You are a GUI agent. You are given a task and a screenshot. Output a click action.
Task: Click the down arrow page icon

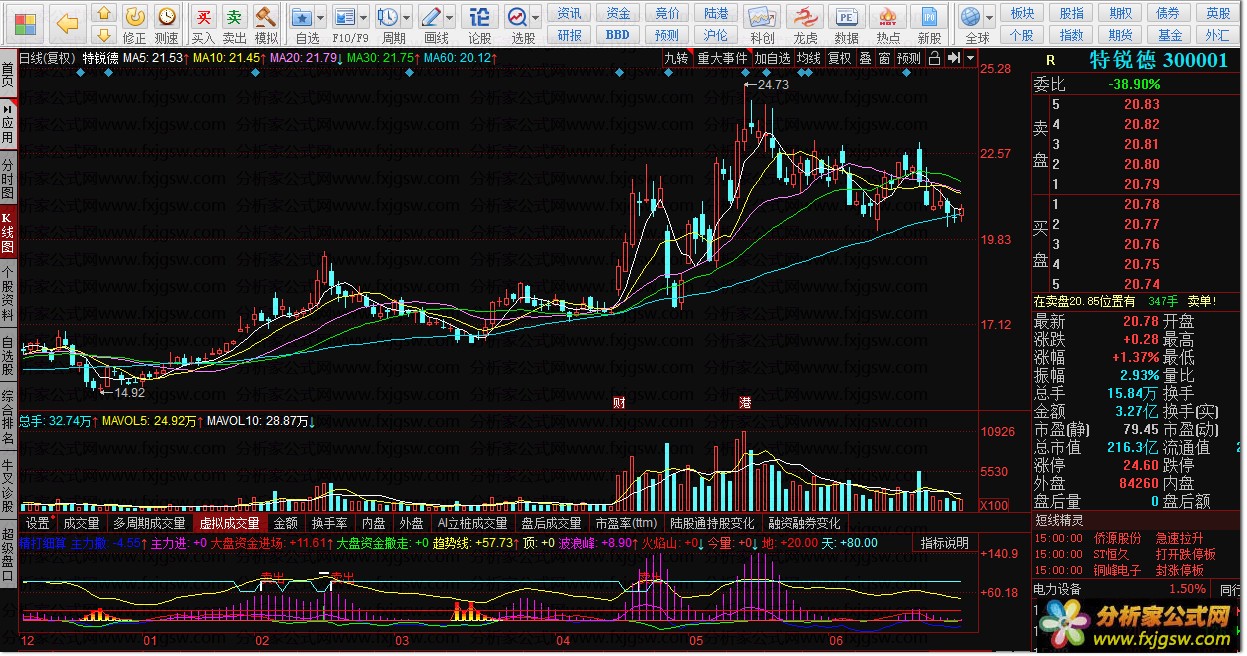point(103,36)
